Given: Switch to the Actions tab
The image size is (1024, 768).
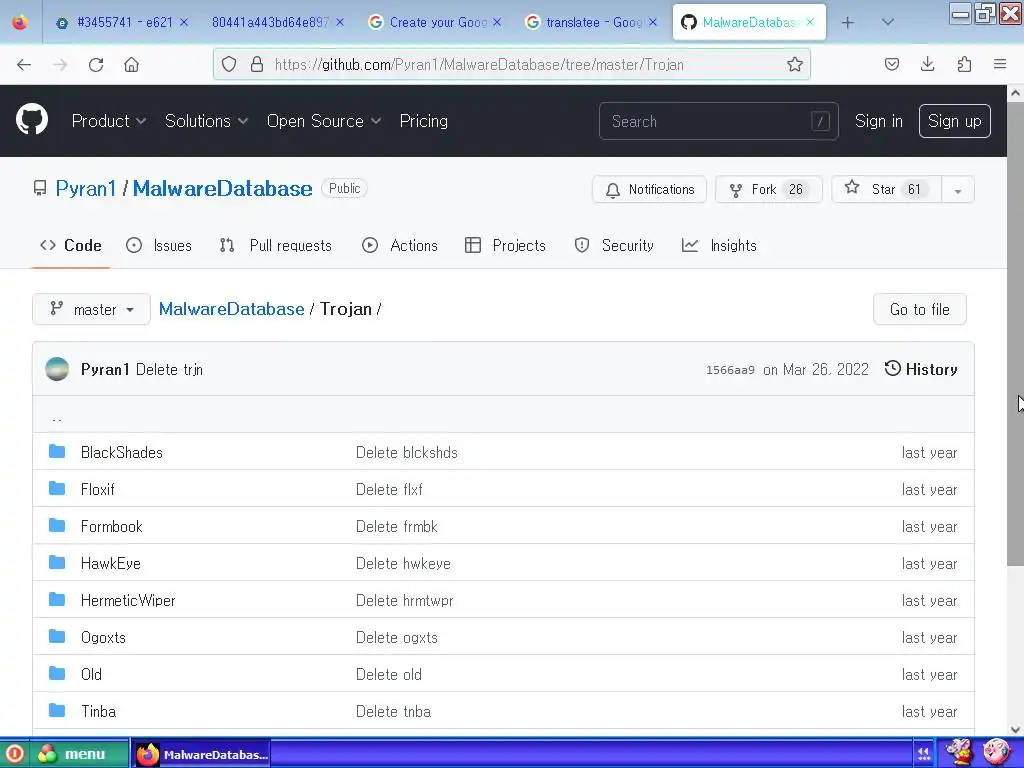Looking at the screenshot, I should (x=400, y=246).
